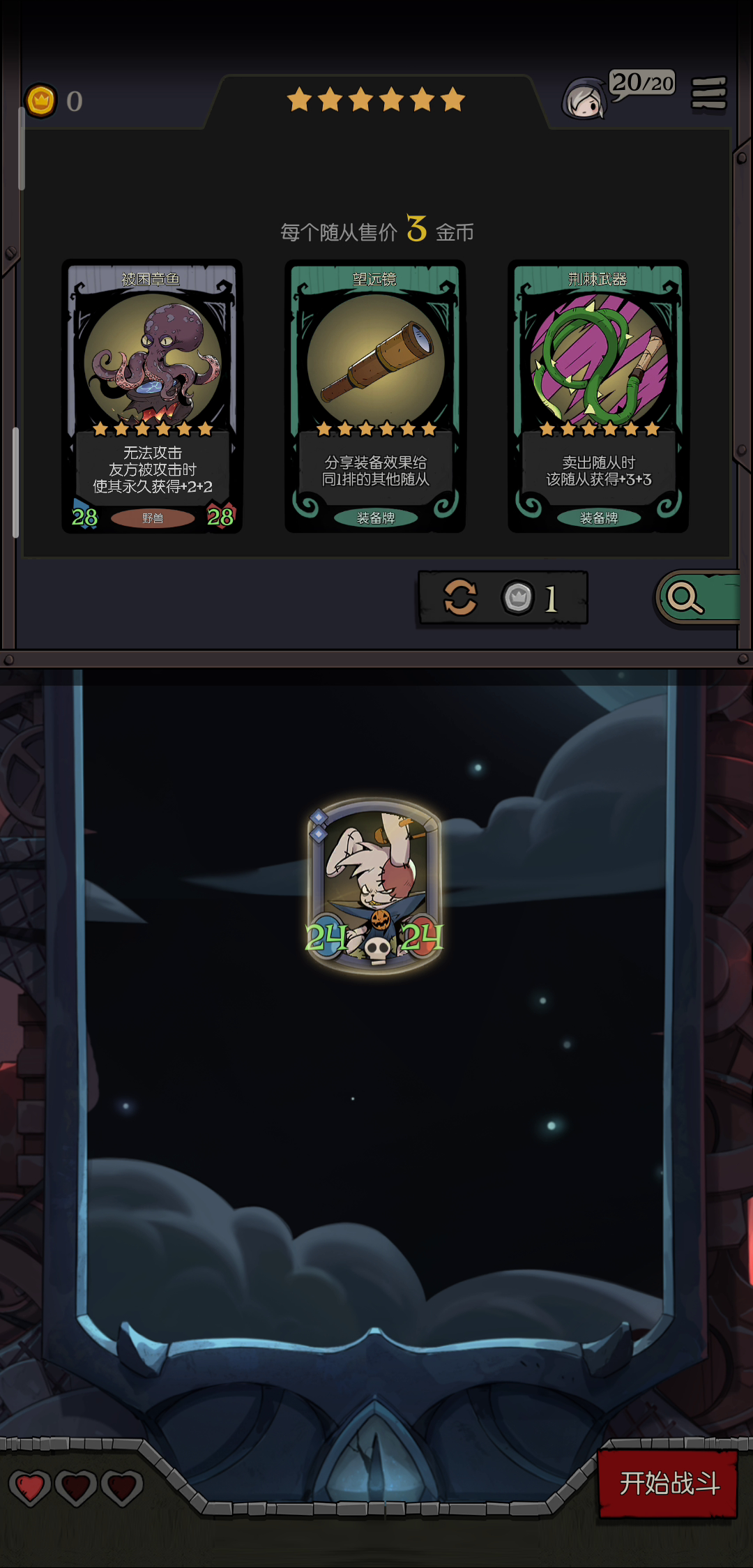Click the six-star tavern tier tab

tap(376, 100)
